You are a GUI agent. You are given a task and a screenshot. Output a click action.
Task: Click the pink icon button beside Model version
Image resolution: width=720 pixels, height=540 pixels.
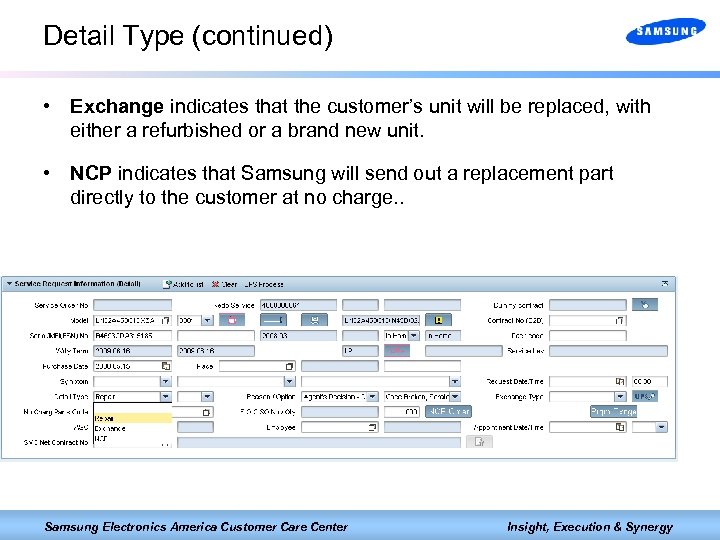coord(232,320)
